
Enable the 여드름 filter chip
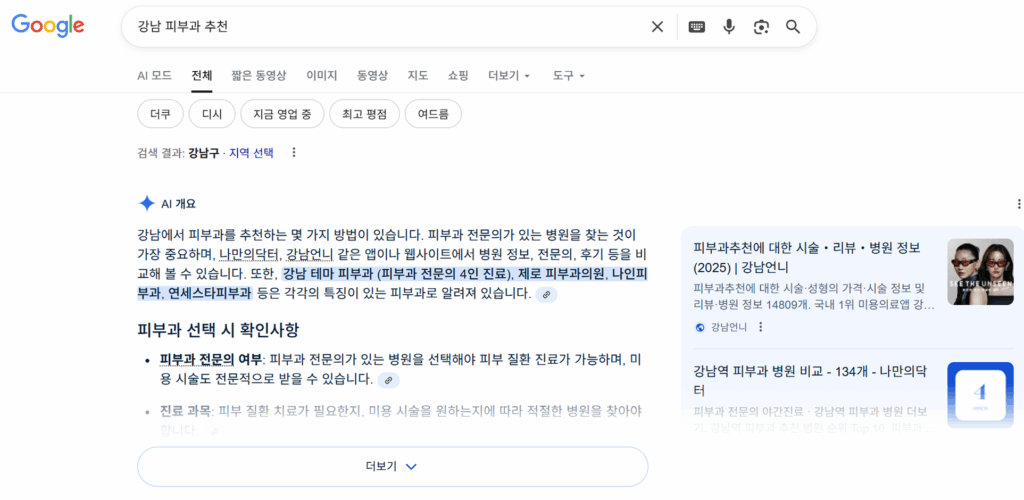pyautogui.click(x=433, y=114)
